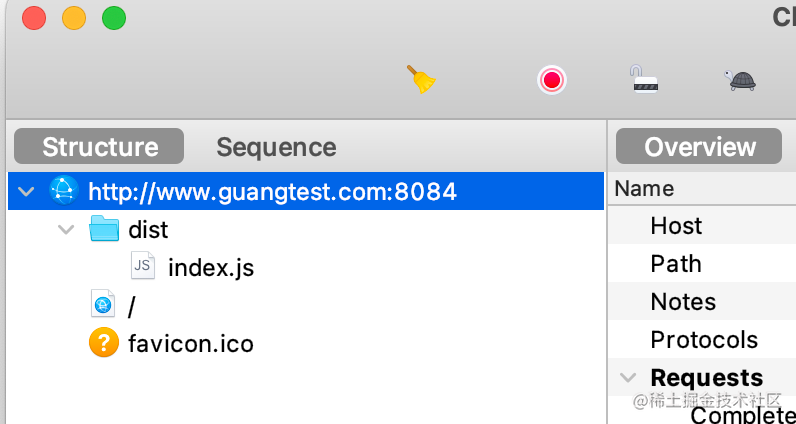Click the blue dist folder icon
Image resolution: width=796 pixels, height=424 pixels.
103,230
